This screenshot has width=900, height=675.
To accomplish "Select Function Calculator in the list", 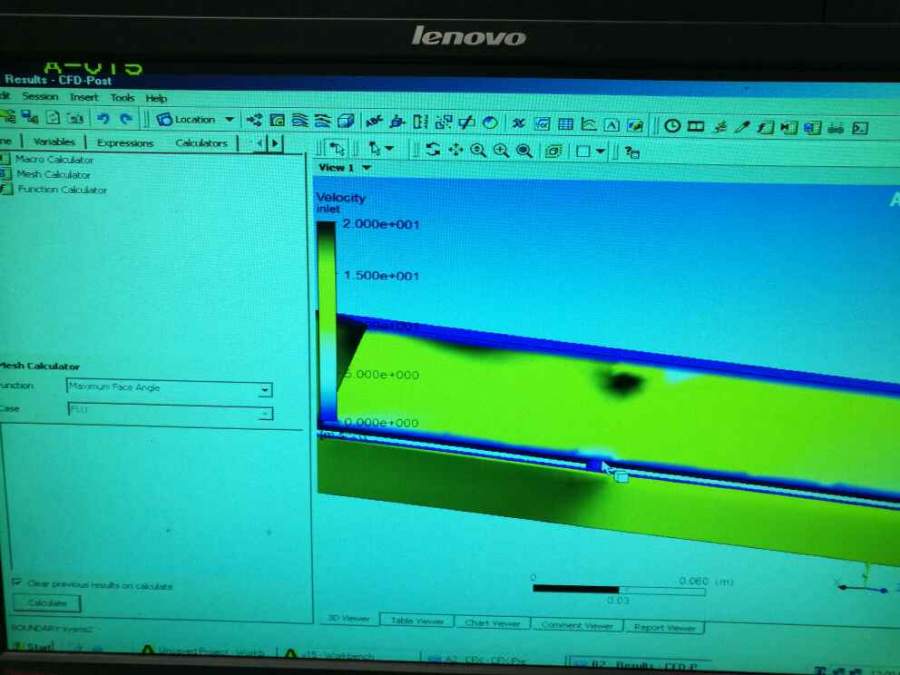I will (61, 189).
